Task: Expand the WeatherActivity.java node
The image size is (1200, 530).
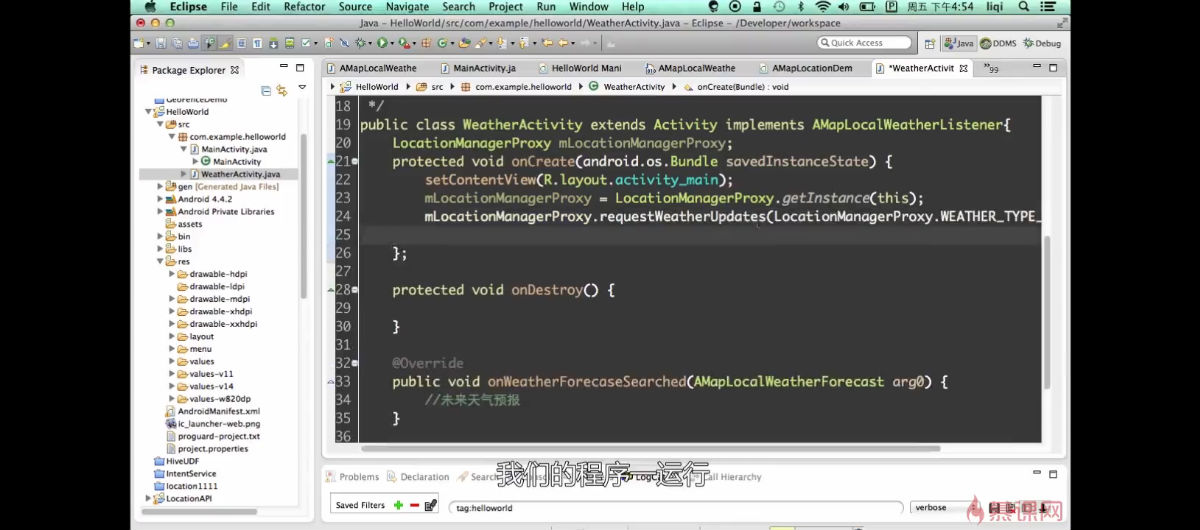Action: point(184,174)
